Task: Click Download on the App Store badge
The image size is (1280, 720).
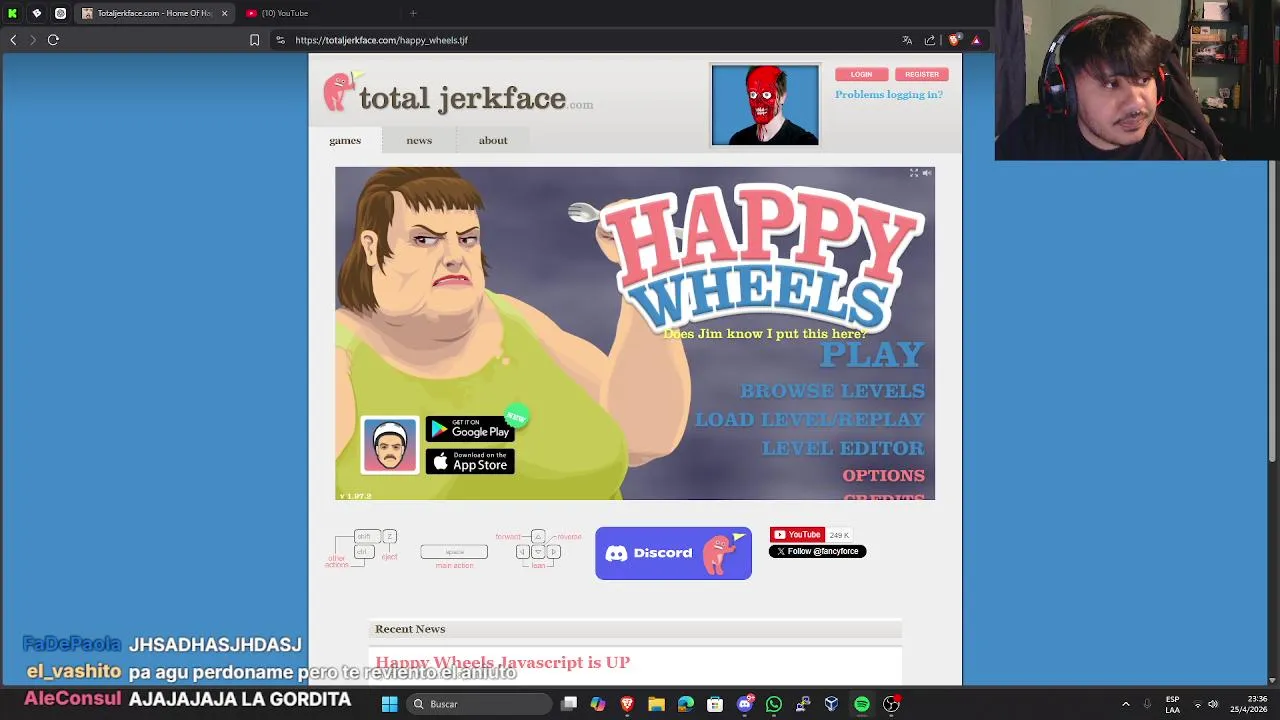Action: [x=470, y=461]
